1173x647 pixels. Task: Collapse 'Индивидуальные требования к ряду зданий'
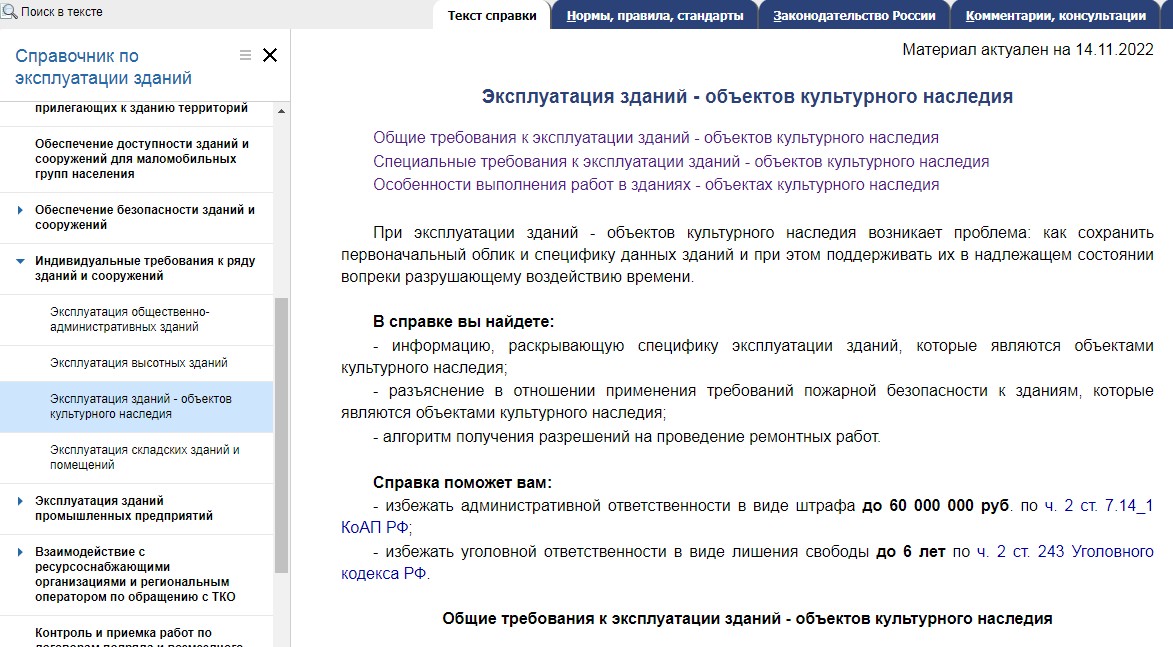click(x=20, y=261)
